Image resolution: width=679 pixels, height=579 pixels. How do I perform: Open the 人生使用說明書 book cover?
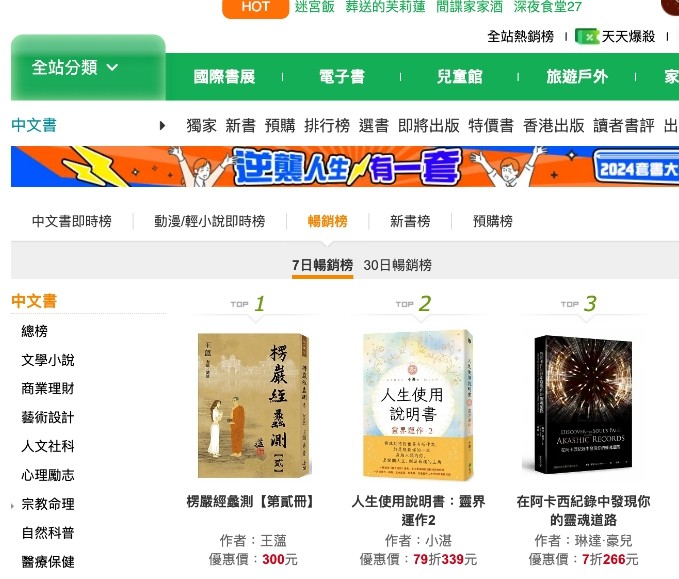point(418,405)
